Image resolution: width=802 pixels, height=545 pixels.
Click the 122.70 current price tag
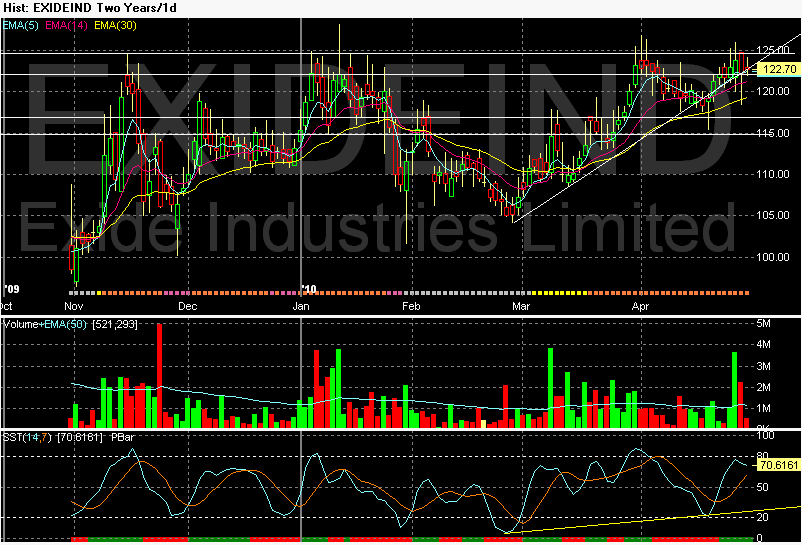coord(779,69)
